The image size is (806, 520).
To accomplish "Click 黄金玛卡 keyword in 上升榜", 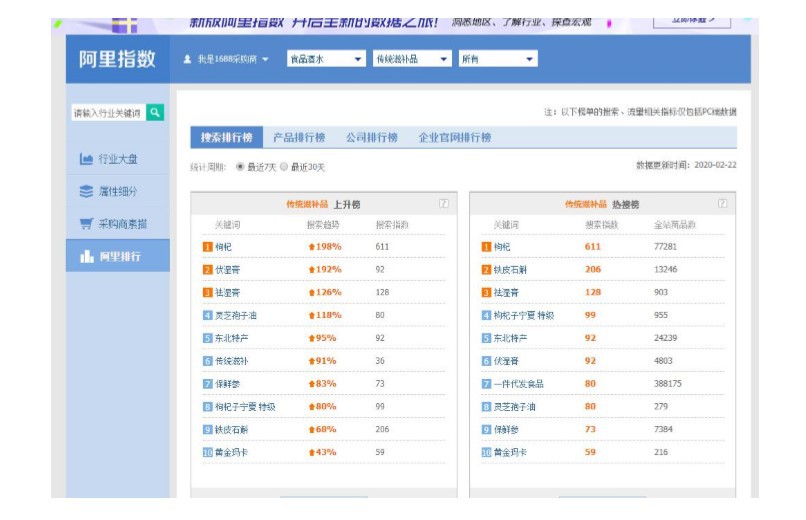I will pyautogui.click(x=231, y=453).
